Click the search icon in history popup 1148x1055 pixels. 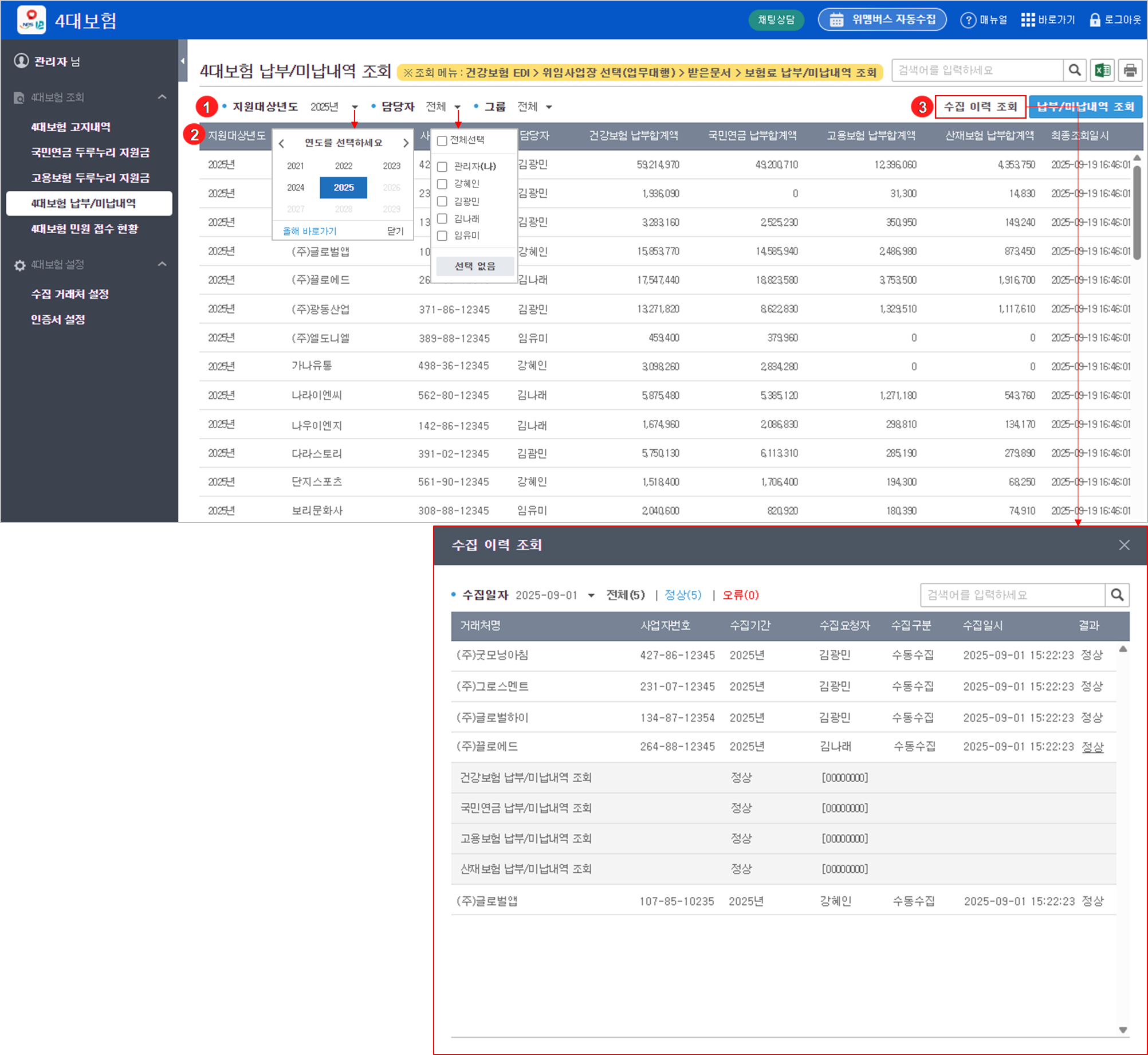click(1117, 595)
